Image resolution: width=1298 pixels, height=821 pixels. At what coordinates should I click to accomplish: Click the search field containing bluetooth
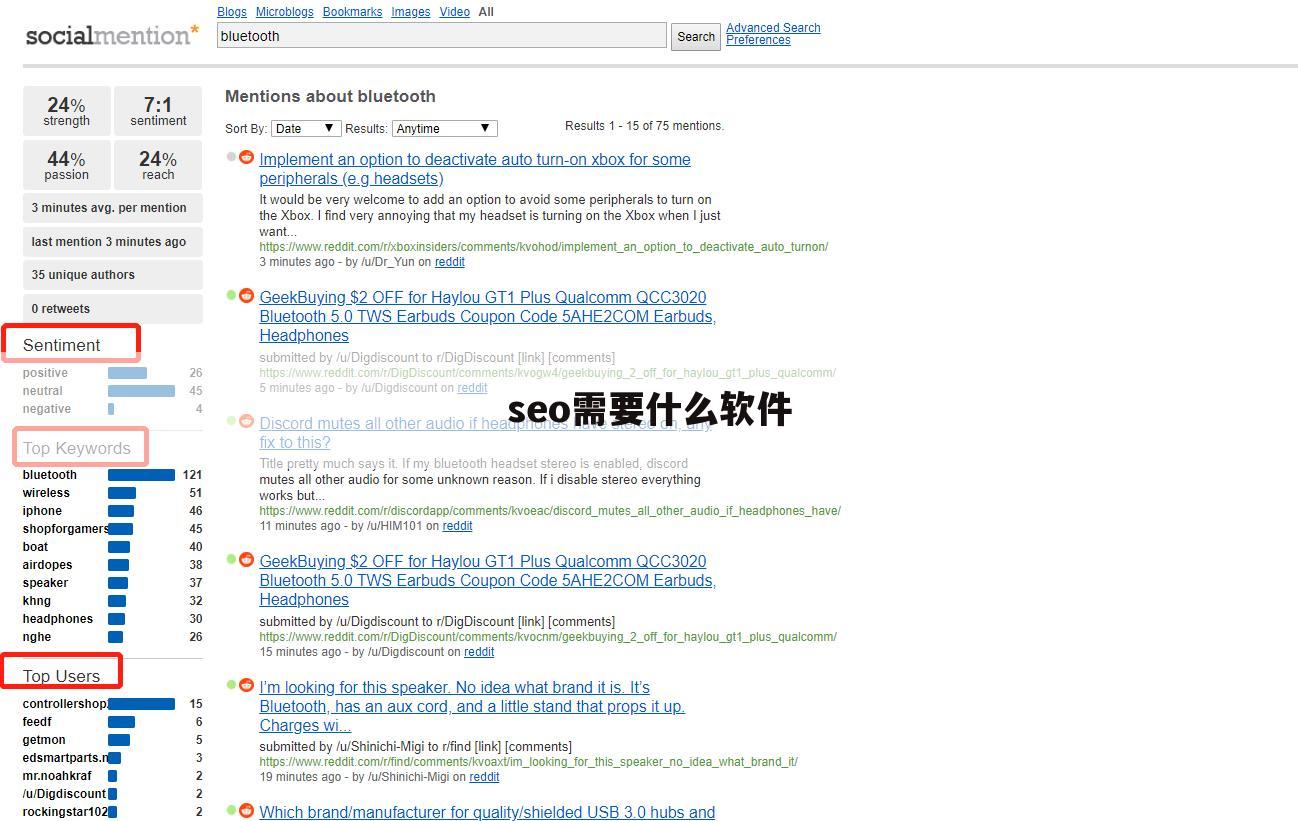441,36
